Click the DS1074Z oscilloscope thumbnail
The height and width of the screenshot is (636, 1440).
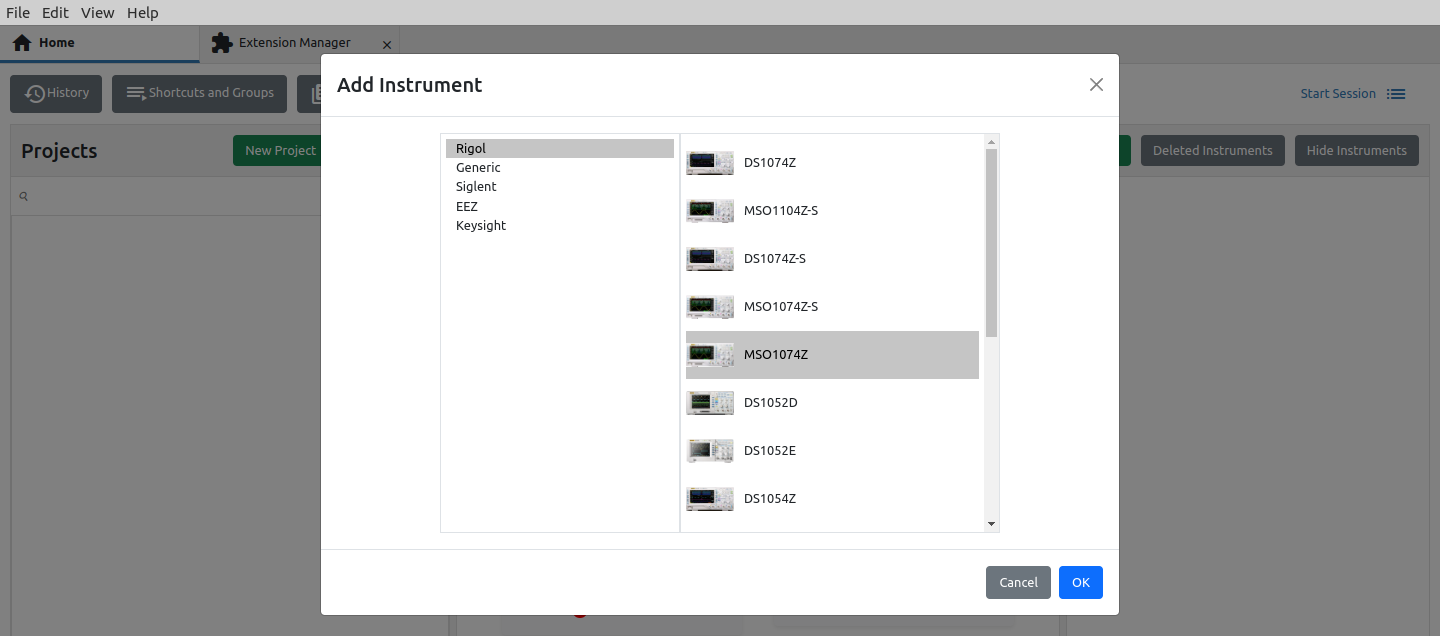[710, 163]
